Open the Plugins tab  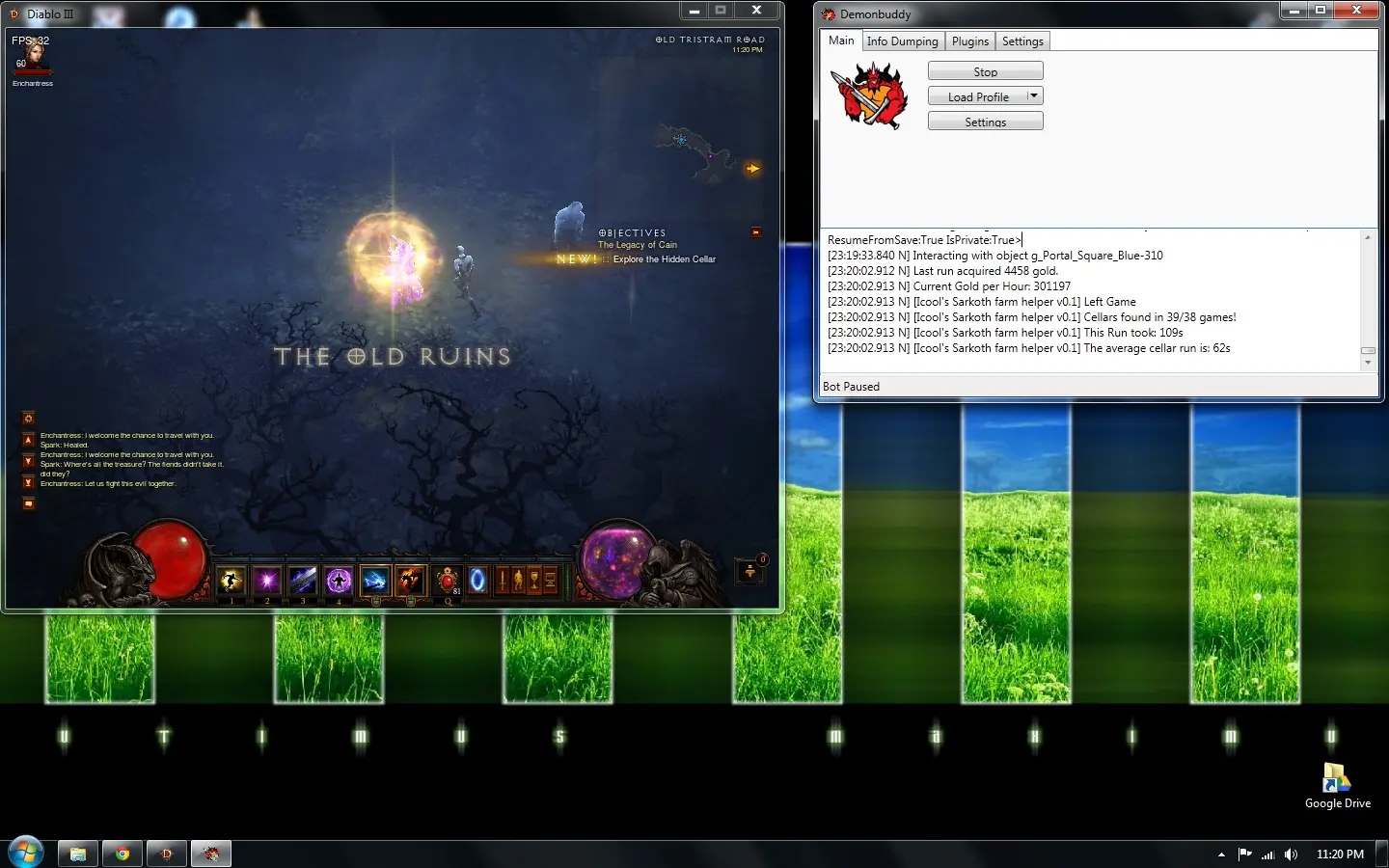tap(969, 41)
